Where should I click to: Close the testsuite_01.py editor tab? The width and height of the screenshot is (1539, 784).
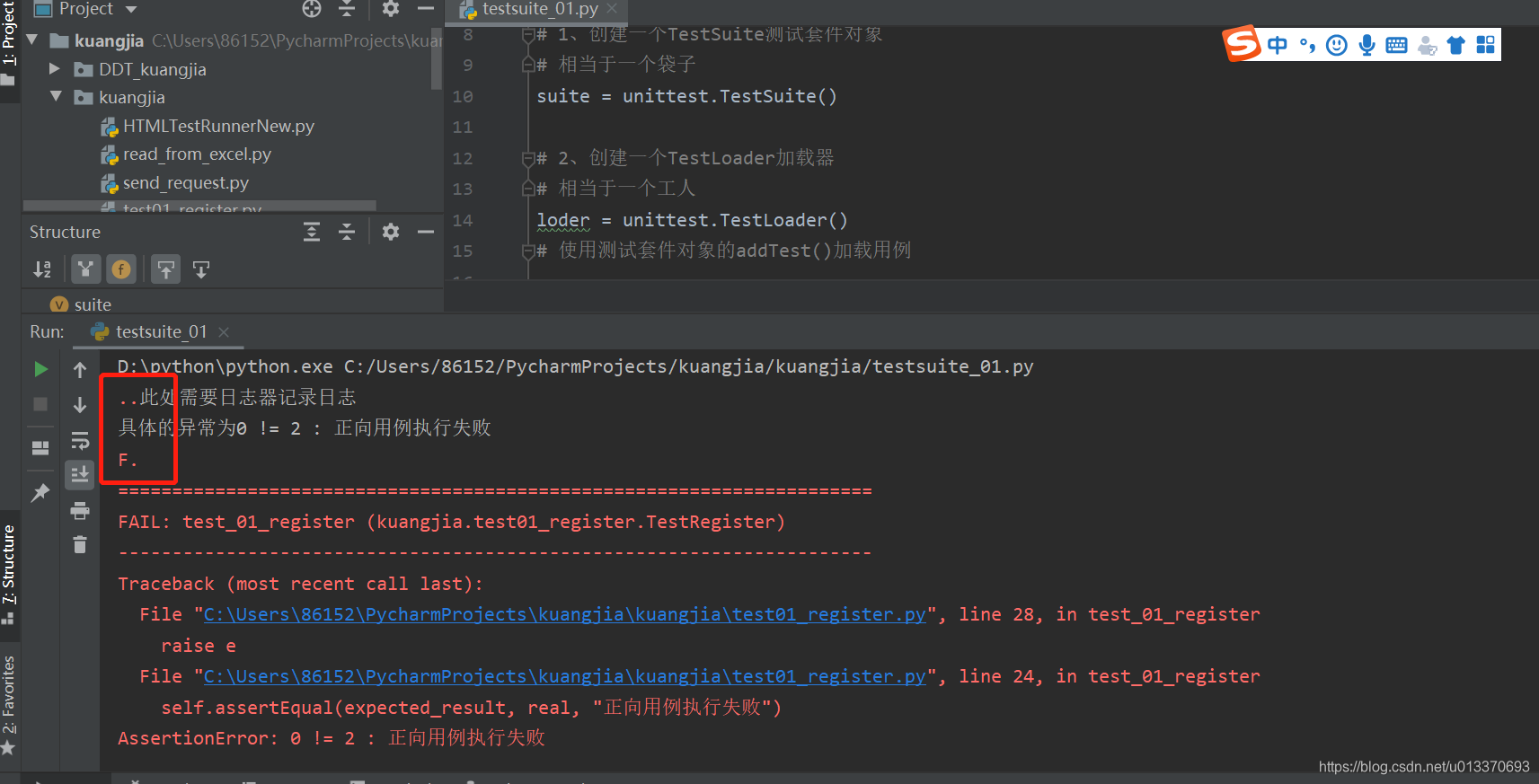612,8
